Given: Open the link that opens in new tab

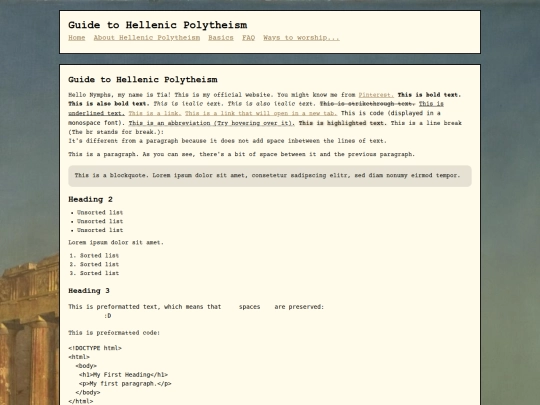Looking at the screenshot, I should pyautogui.click(x=261, y=113).
